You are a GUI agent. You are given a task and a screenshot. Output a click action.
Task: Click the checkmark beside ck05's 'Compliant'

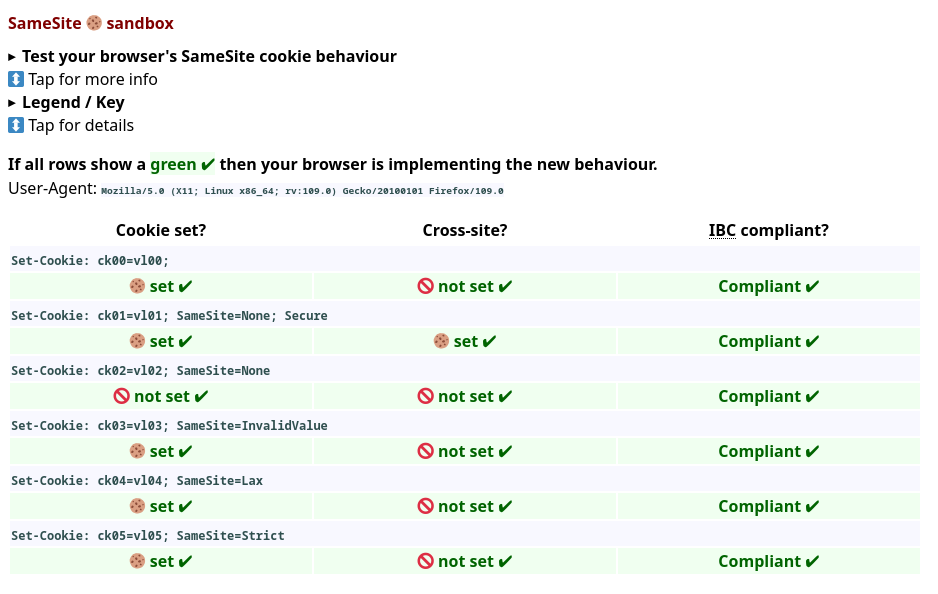[811, 560]
